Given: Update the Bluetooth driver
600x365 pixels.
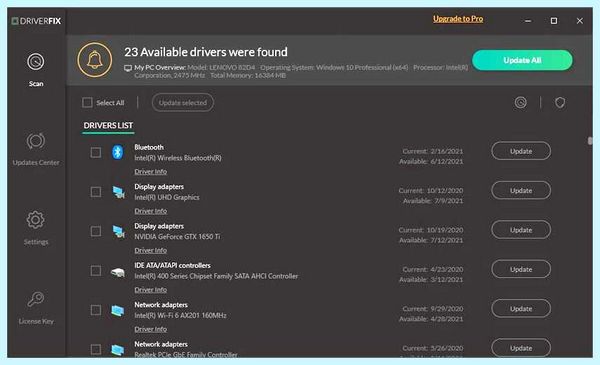Looking at the screenshot, I should pyautogui.click(x=521, y=151).
